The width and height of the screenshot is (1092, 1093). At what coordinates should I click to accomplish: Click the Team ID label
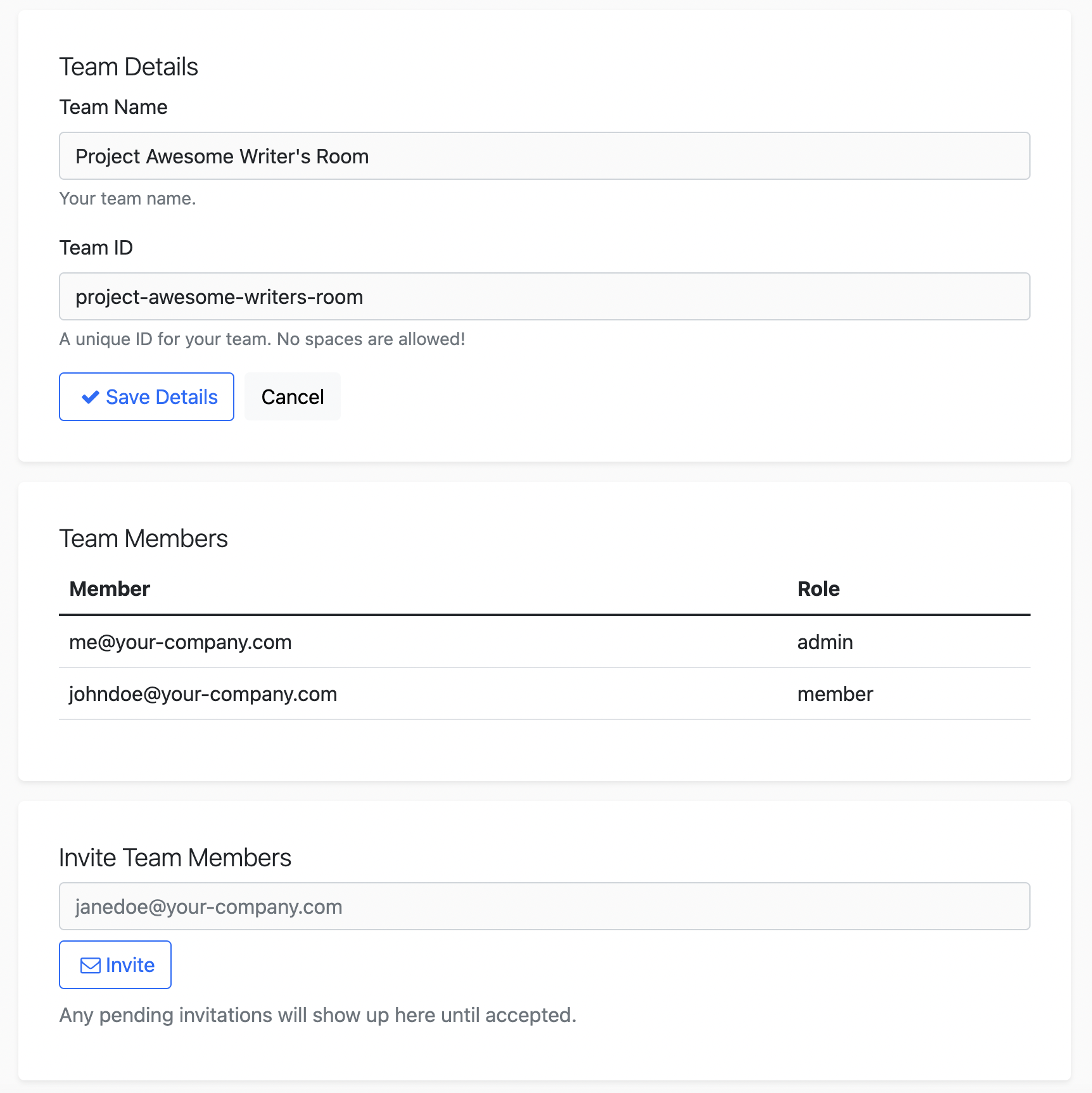pyautogui.click(x=96, y=248)
